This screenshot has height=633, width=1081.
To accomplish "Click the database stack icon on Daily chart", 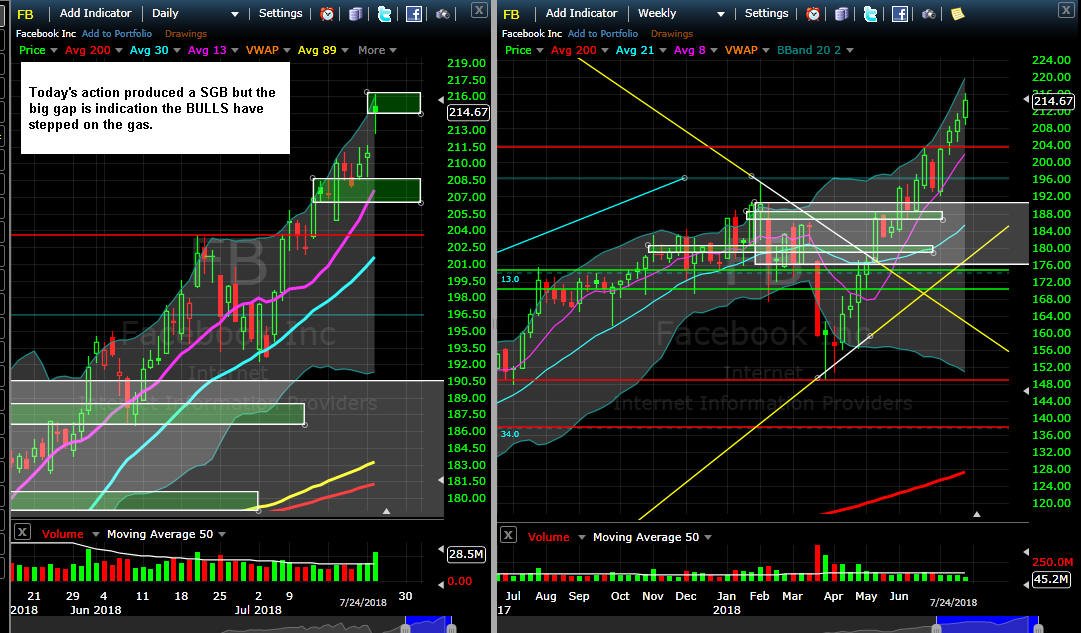I will (x=356, y=14).
